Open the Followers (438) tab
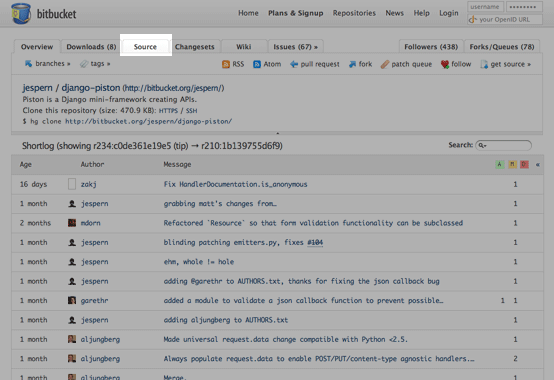The height and width of the screenshot is (380, 554). (431, 47)
